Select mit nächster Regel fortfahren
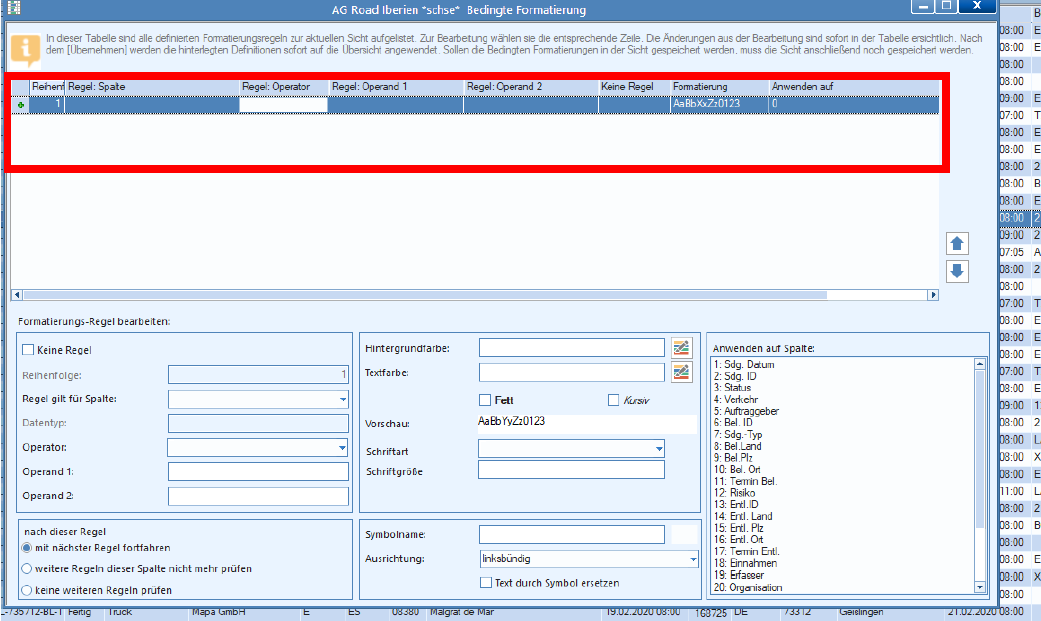Image resolution: width=1041 pixels, height=621 pixels. point(27,548)
